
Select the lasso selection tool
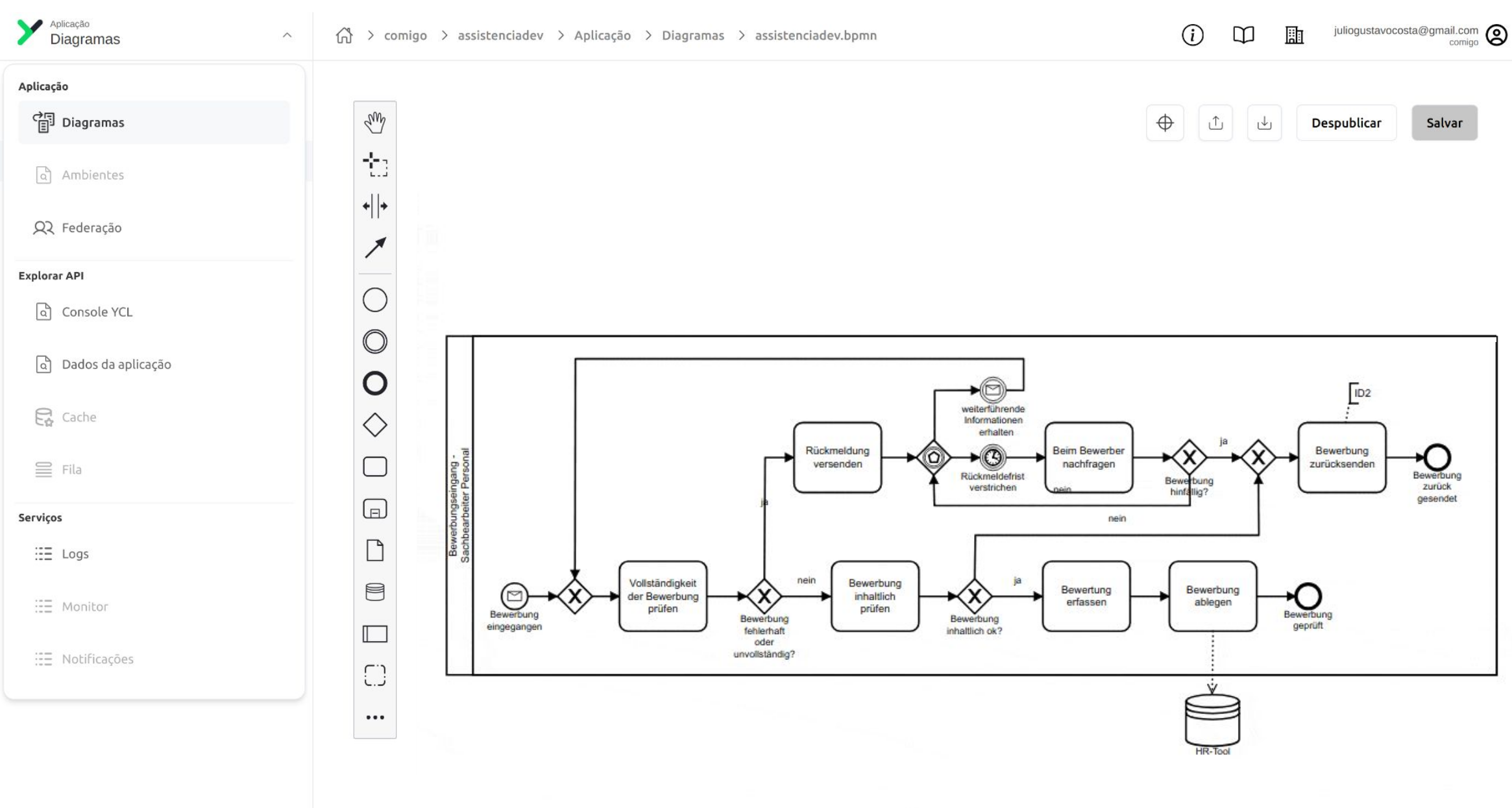pyautogui.click(x=374, y=165)
